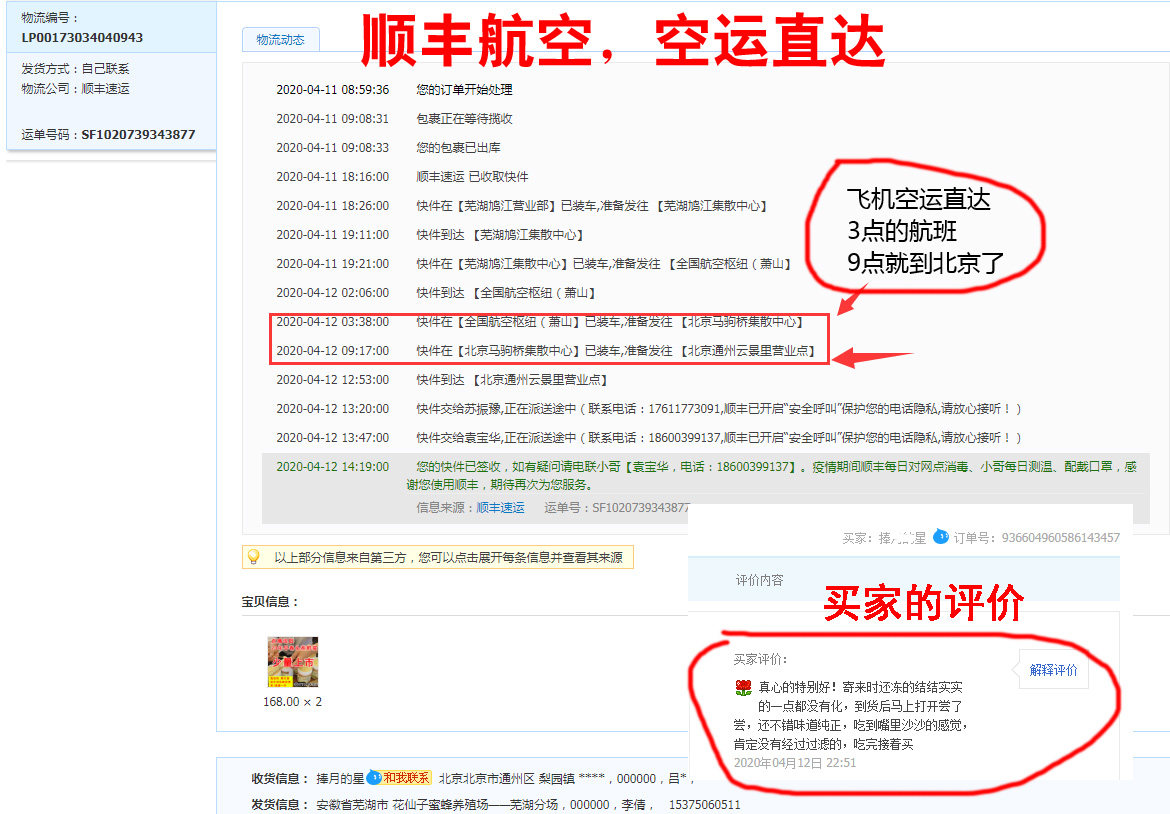
Task: Click the 13:20:00 苏振豫 delivery entry
Action: click(x=648, y=409)
